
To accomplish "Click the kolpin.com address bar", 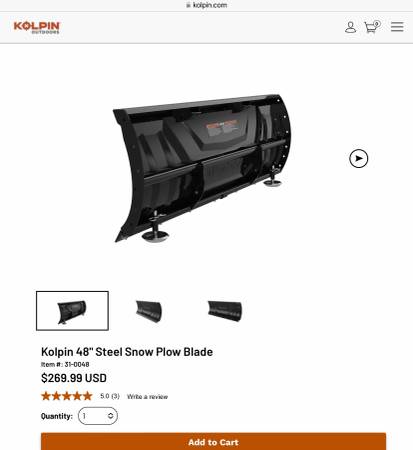I will (x=207, y=5).
